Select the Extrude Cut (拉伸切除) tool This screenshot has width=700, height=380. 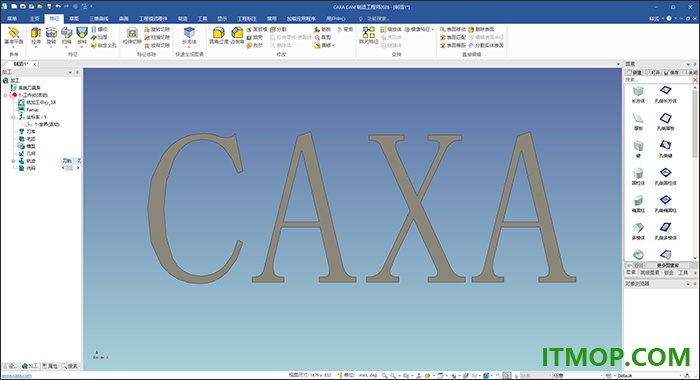[x=132, y=35]
